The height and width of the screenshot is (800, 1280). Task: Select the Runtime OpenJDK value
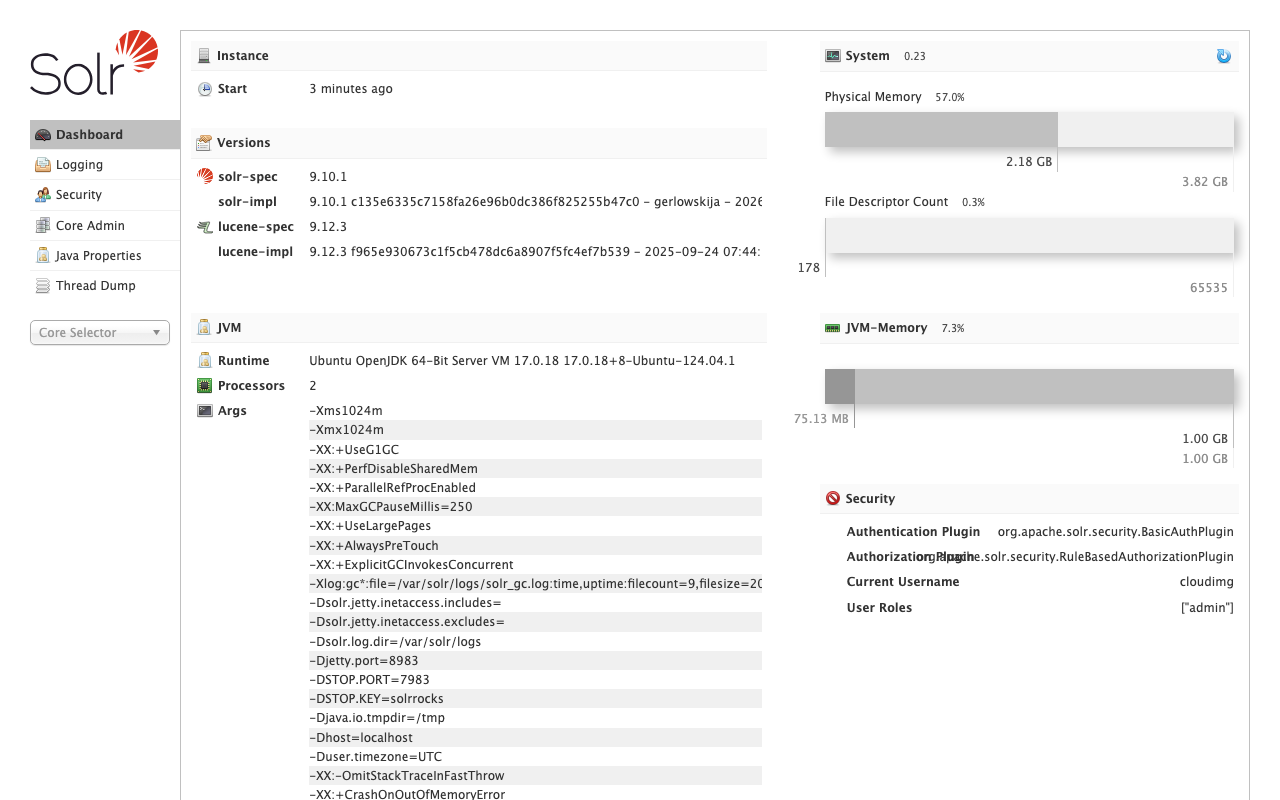pyautogui.click(x=522, y=361)
